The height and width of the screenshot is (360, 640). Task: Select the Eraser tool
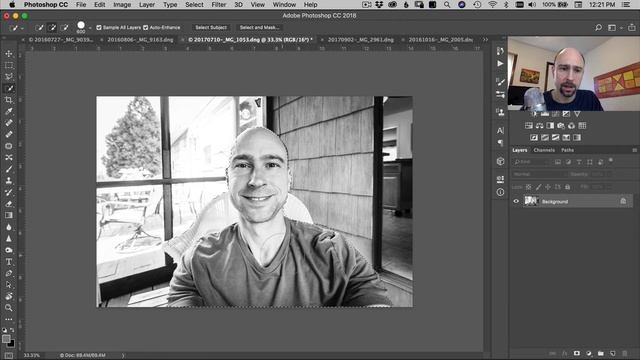9,203
